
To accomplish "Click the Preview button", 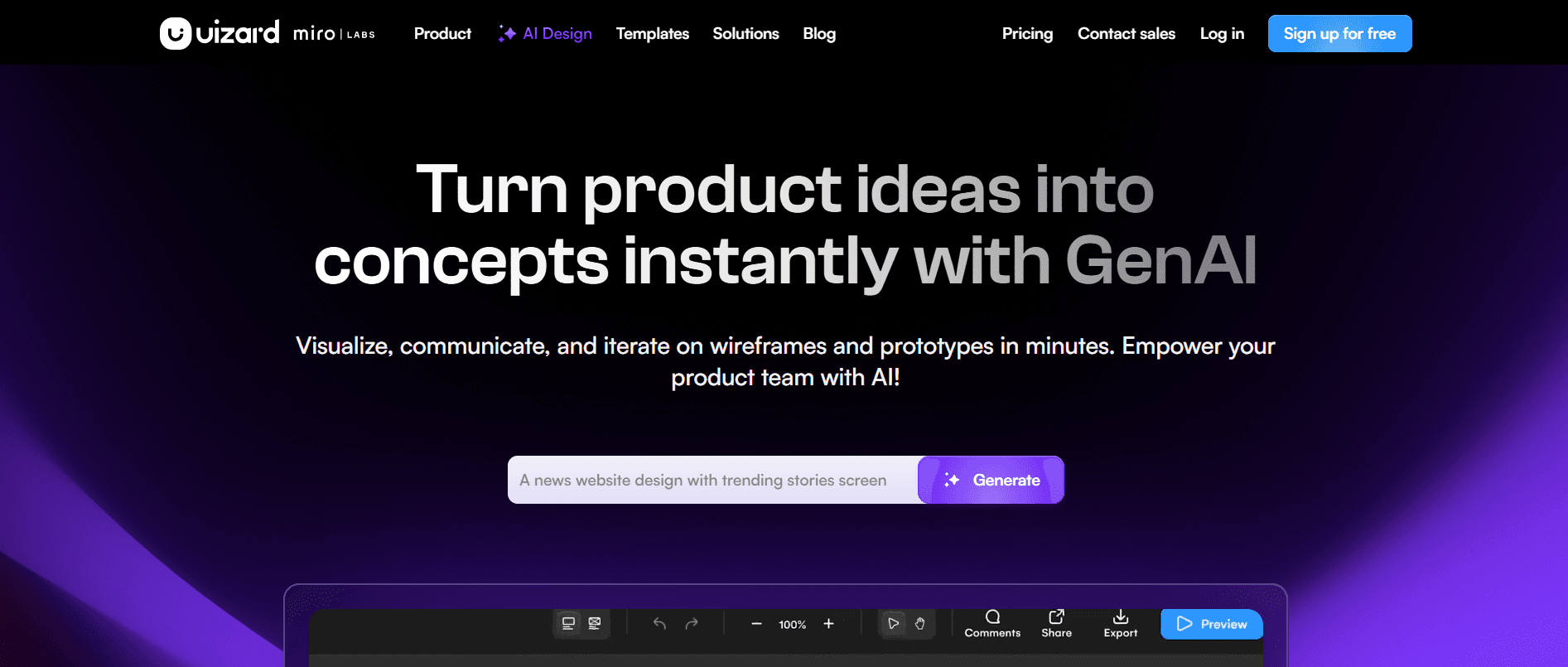I will (x=1212, y=624).
